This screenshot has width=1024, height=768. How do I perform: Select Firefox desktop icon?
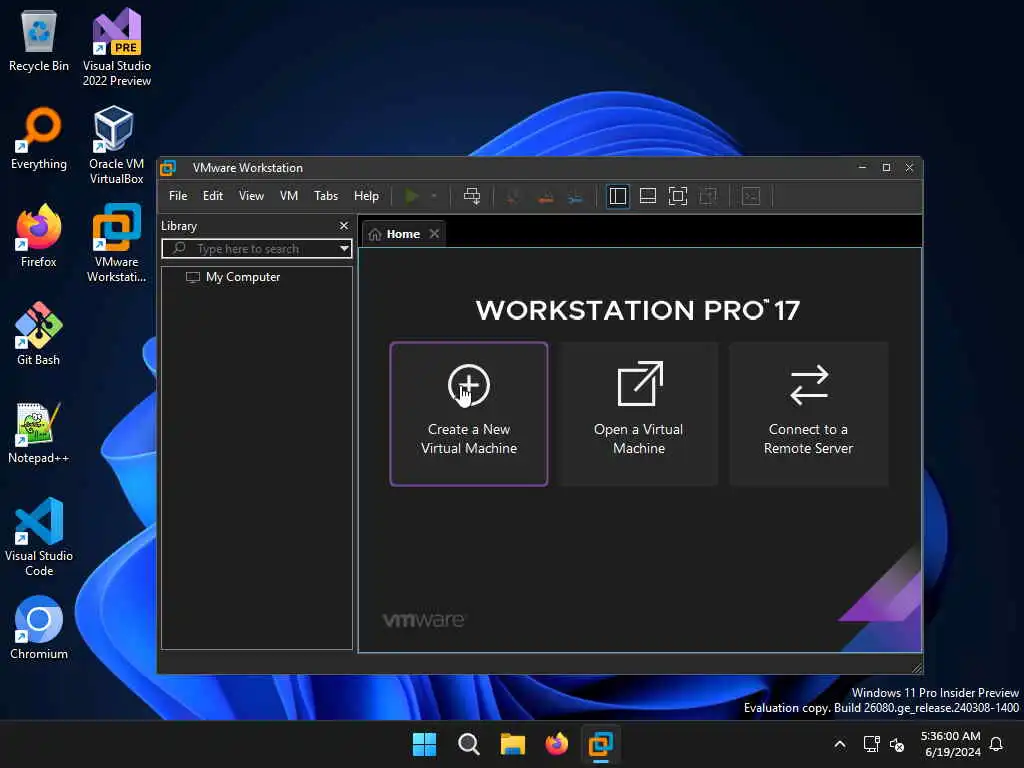39,236
